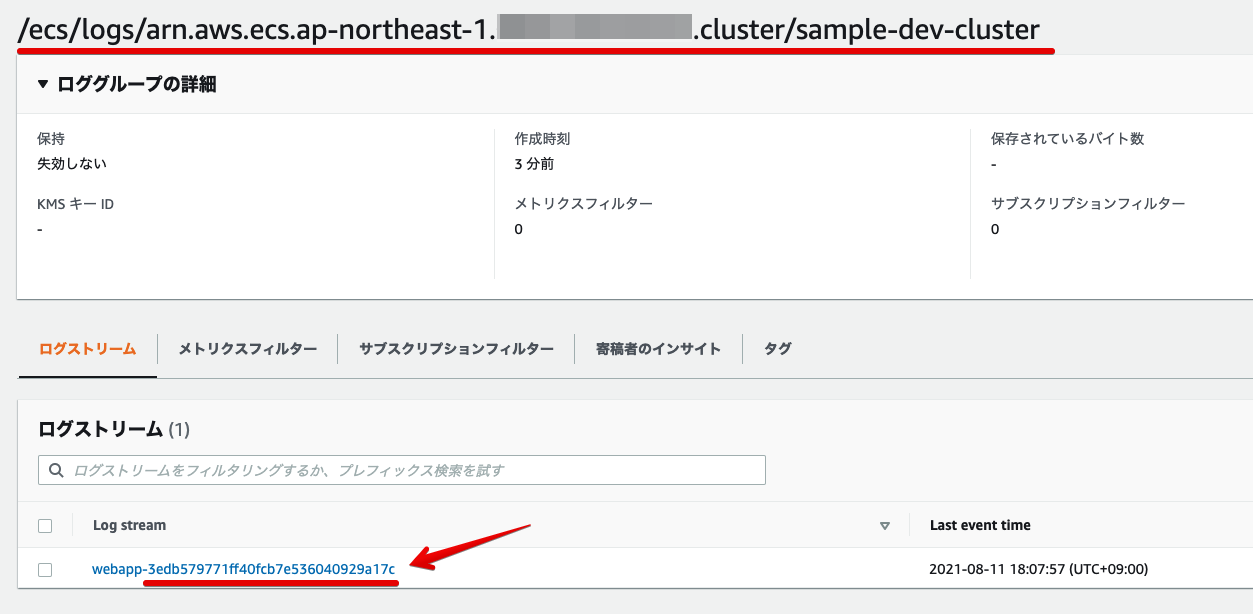Switch to the メトリクスフィルター tab
Image resolution: width=1253 pixels, height=614 pixels.
pos(251,348)
